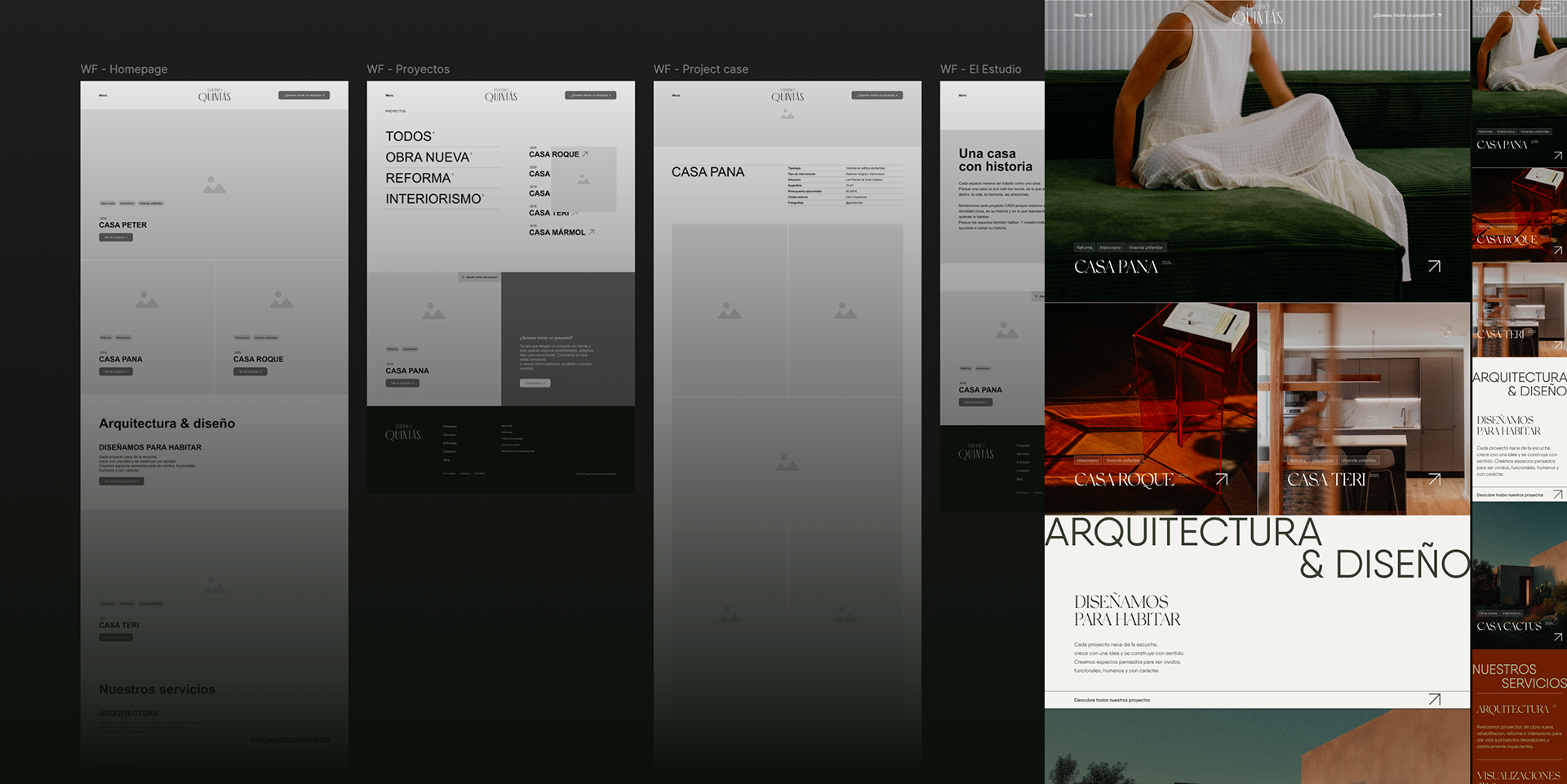This screenshot has width=1567, height=784.
Task: Click the Estudio Quintás logo in desktop mockup header
Action: click(x=1258, y=14)
